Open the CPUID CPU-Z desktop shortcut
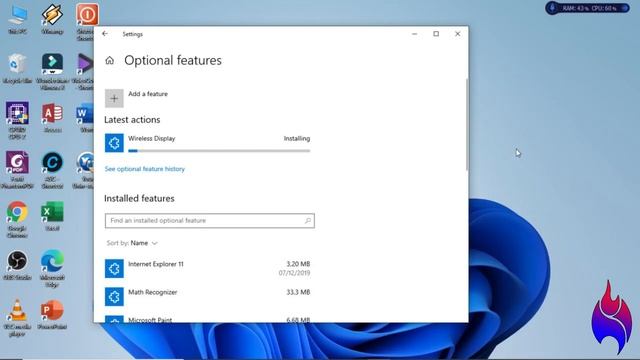The height and width of the screenshot is (360, 640). click(x=17, y=120)
